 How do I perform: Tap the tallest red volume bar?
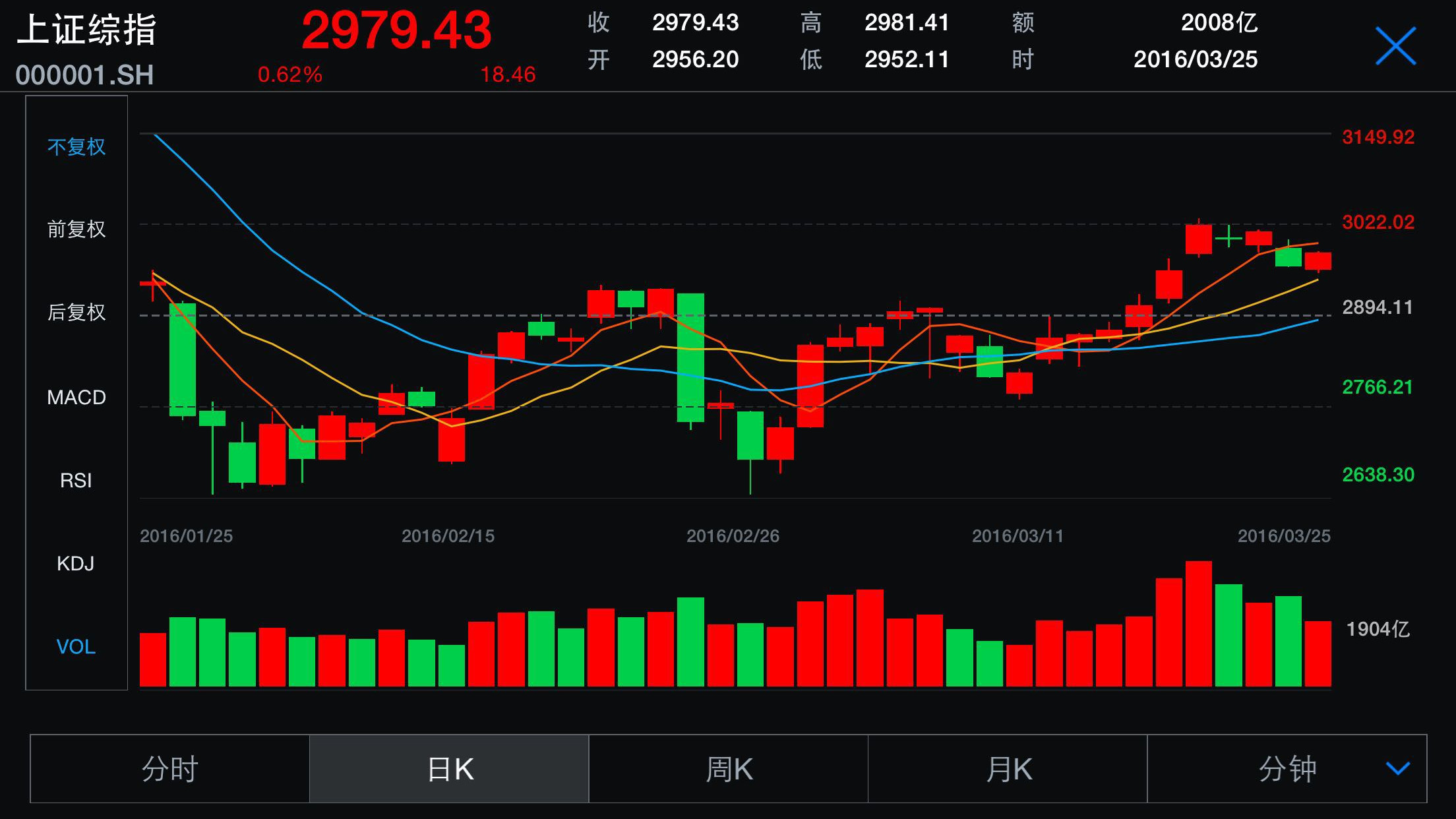[x=1198, y=623]
